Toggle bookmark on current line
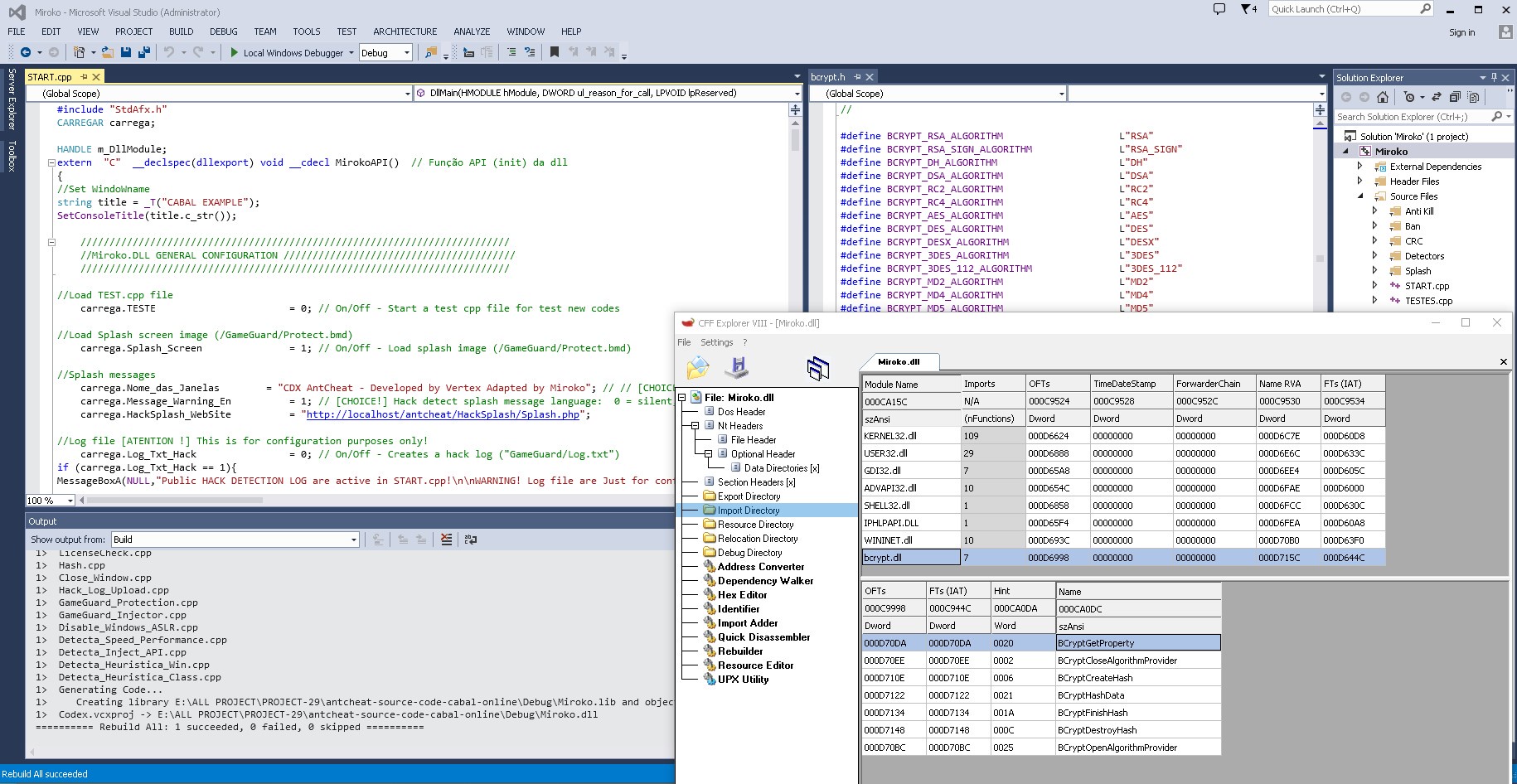 click(555, 52)
